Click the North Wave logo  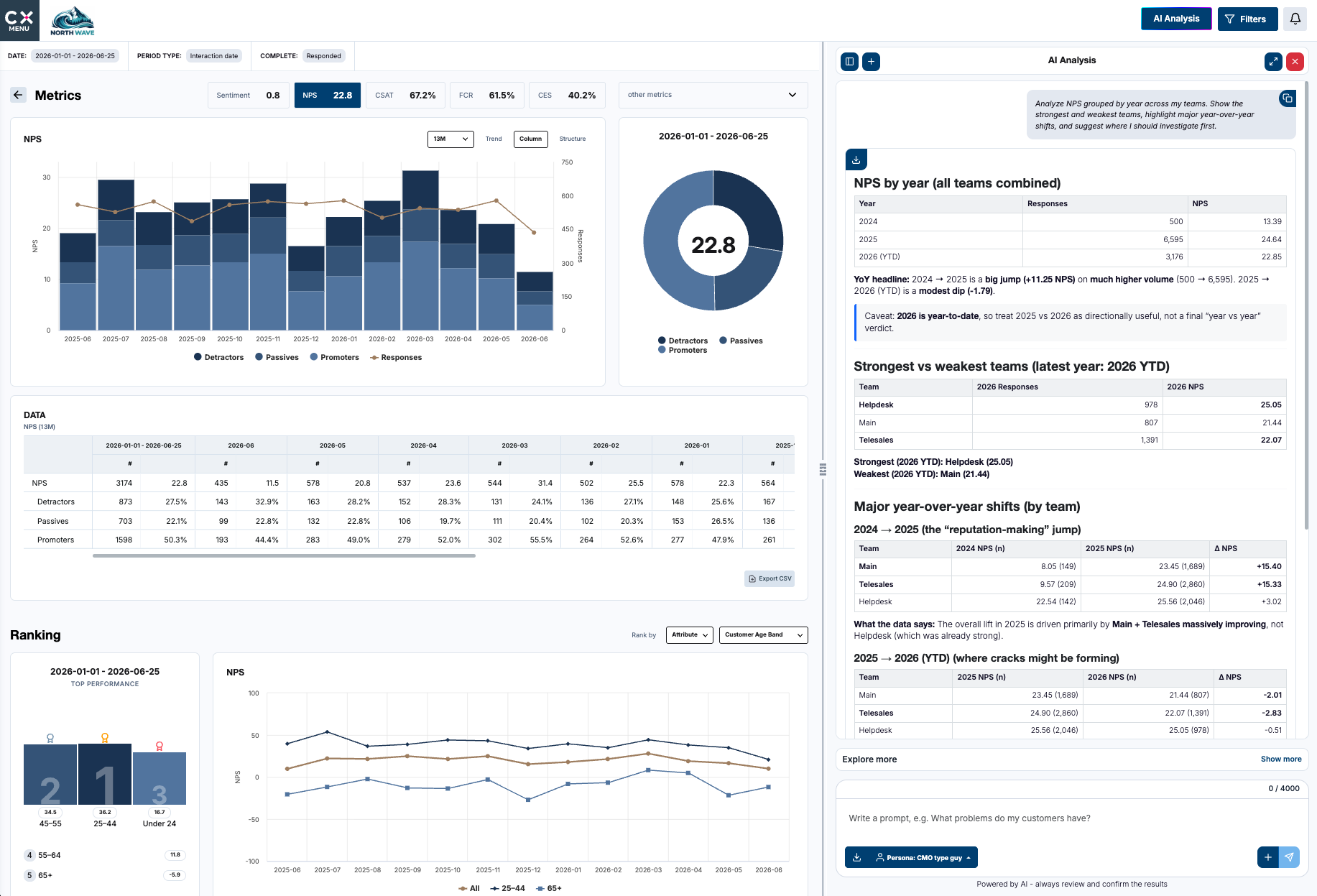[72, 21]
